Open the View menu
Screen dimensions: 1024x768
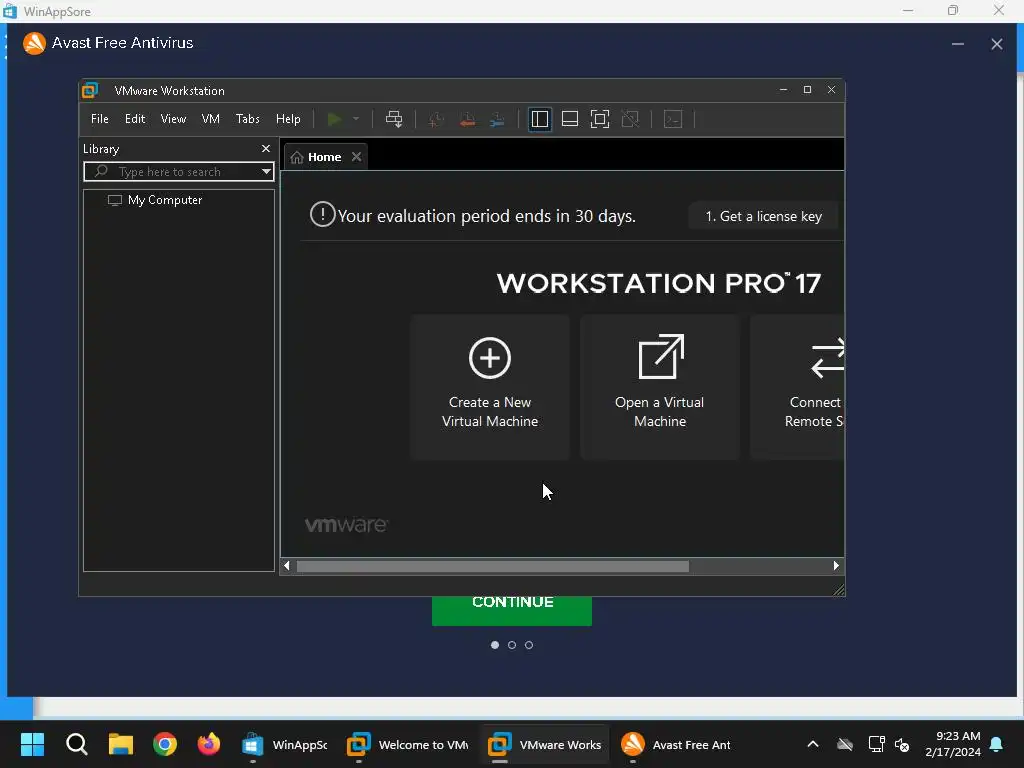pyautogui.click(x=173, y=119)
